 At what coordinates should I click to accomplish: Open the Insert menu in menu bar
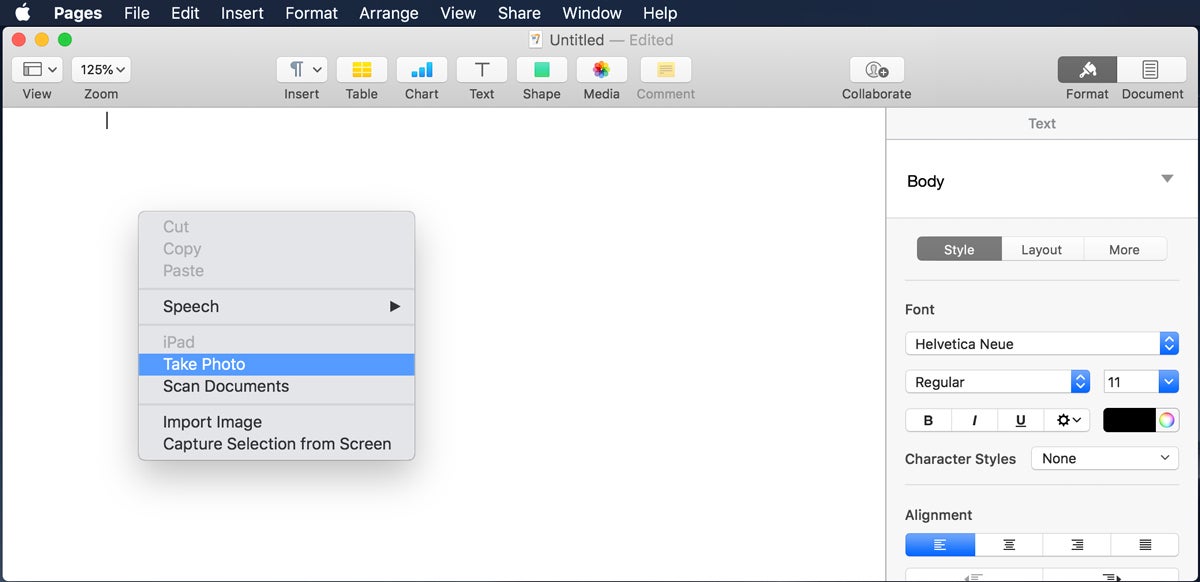(242, 13)
